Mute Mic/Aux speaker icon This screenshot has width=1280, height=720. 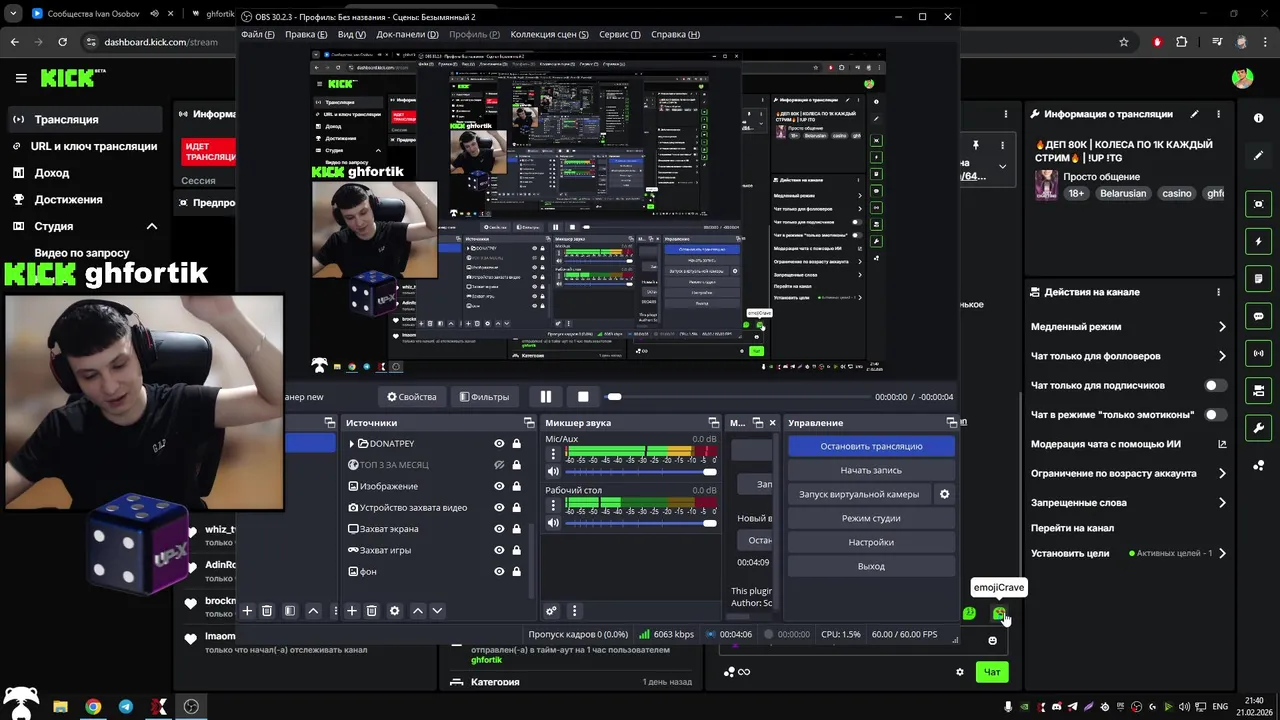(553, 471)
